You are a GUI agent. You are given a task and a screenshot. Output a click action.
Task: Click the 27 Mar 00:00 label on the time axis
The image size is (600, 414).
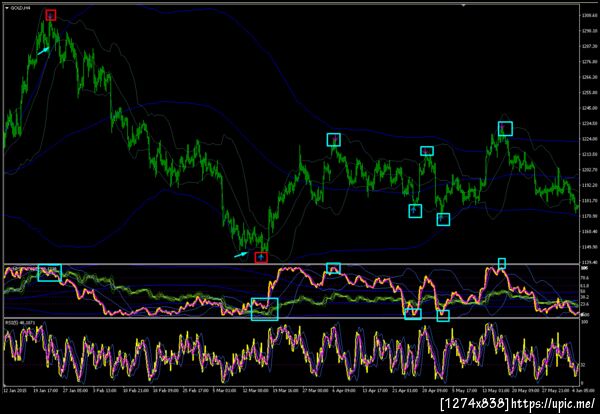pos(316,391)
